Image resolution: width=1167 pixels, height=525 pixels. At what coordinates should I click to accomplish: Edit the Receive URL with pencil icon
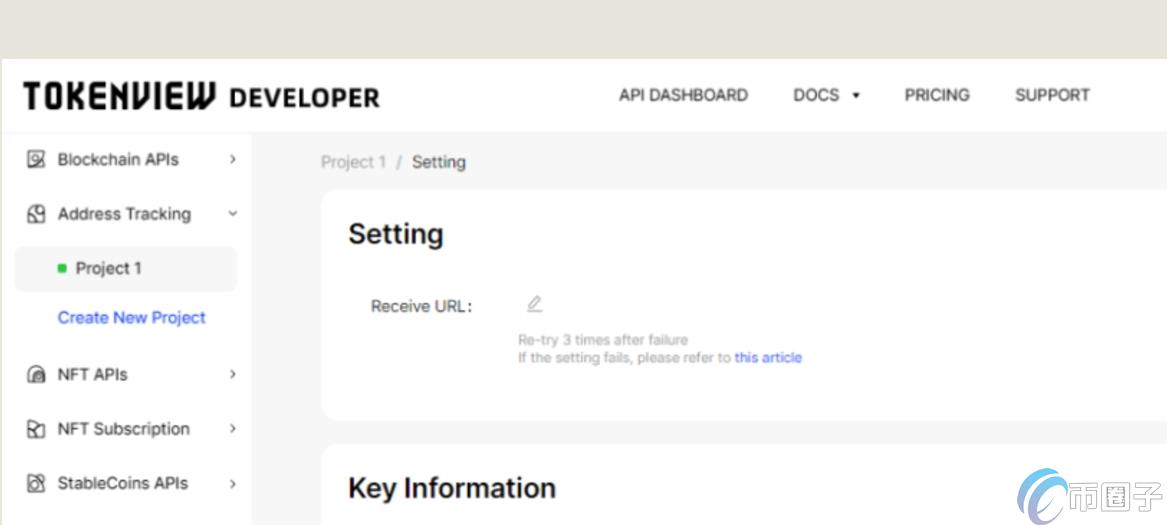click(x=534, y=304)
